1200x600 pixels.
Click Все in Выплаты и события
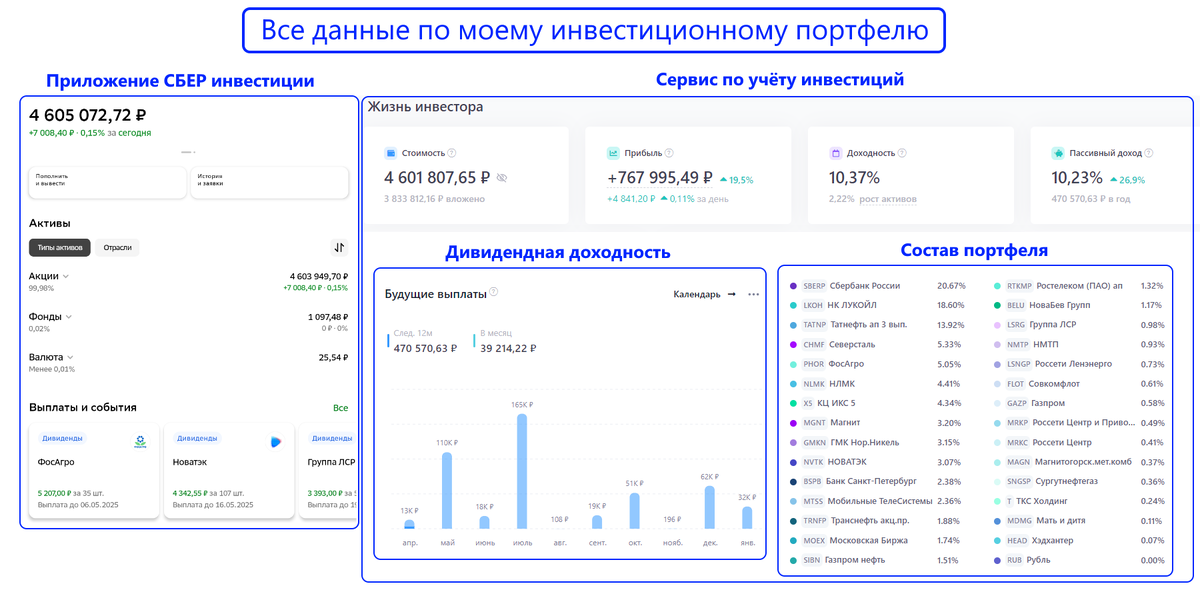tap(340, 408)
